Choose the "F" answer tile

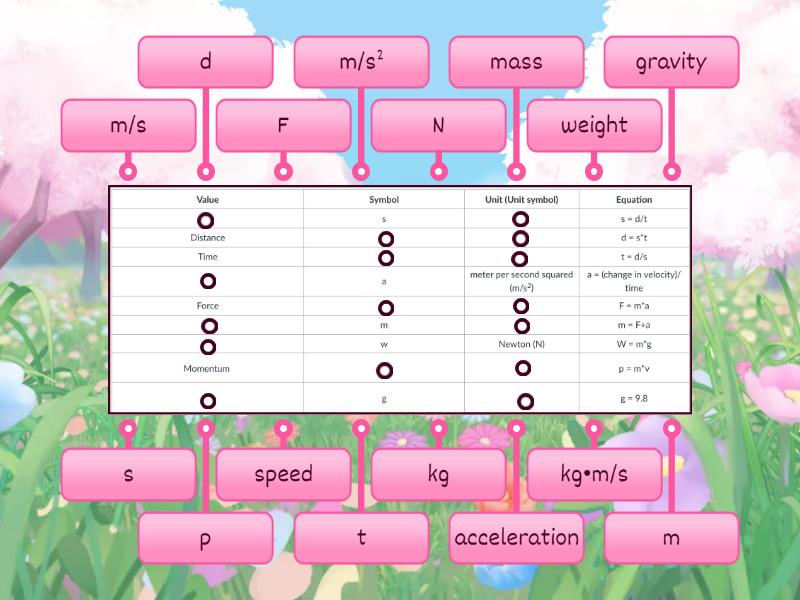(x=284, y=125)
